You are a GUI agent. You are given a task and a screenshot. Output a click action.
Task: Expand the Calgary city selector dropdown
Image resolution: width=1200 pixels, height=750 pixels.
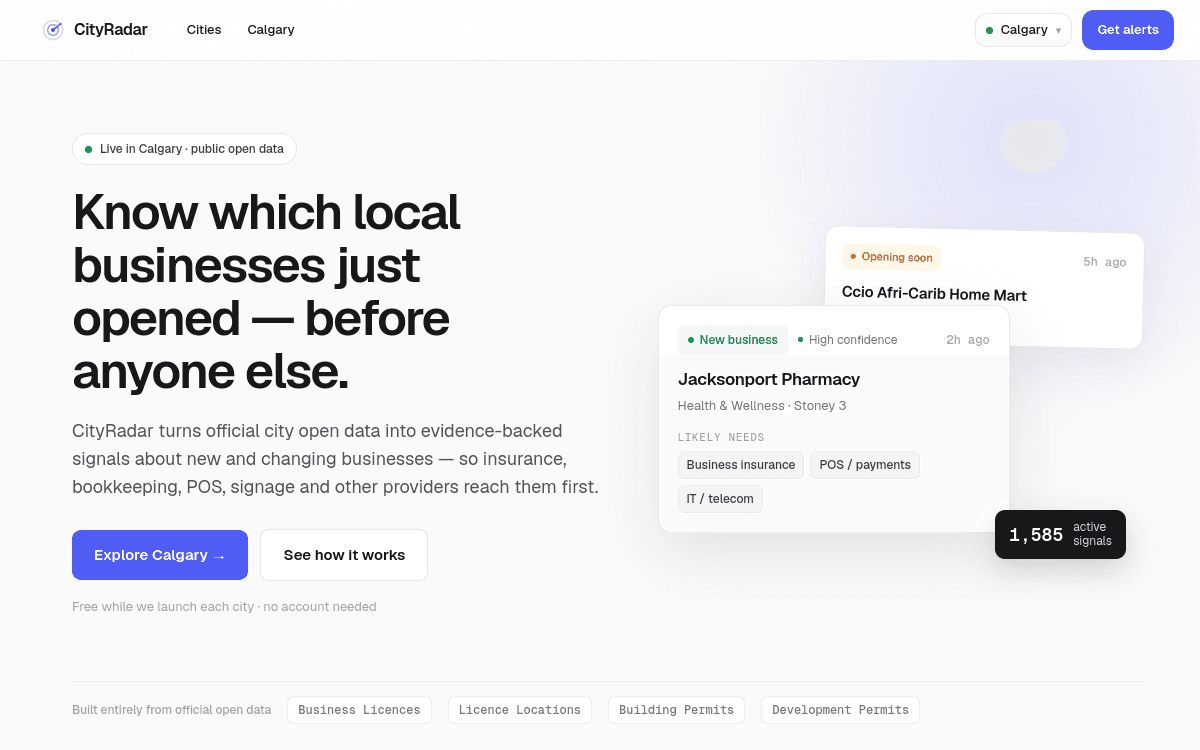click(x=1023, y=30)
